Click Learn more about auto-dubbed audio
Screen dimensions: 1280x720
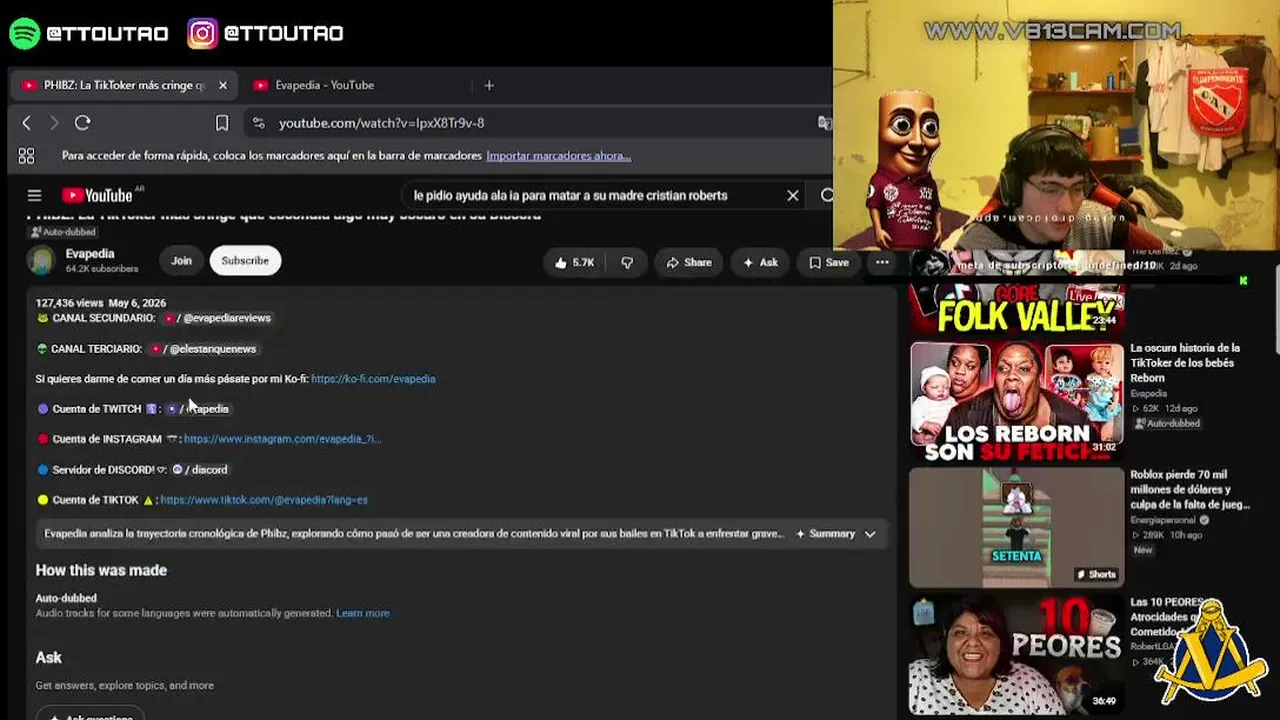363,613
